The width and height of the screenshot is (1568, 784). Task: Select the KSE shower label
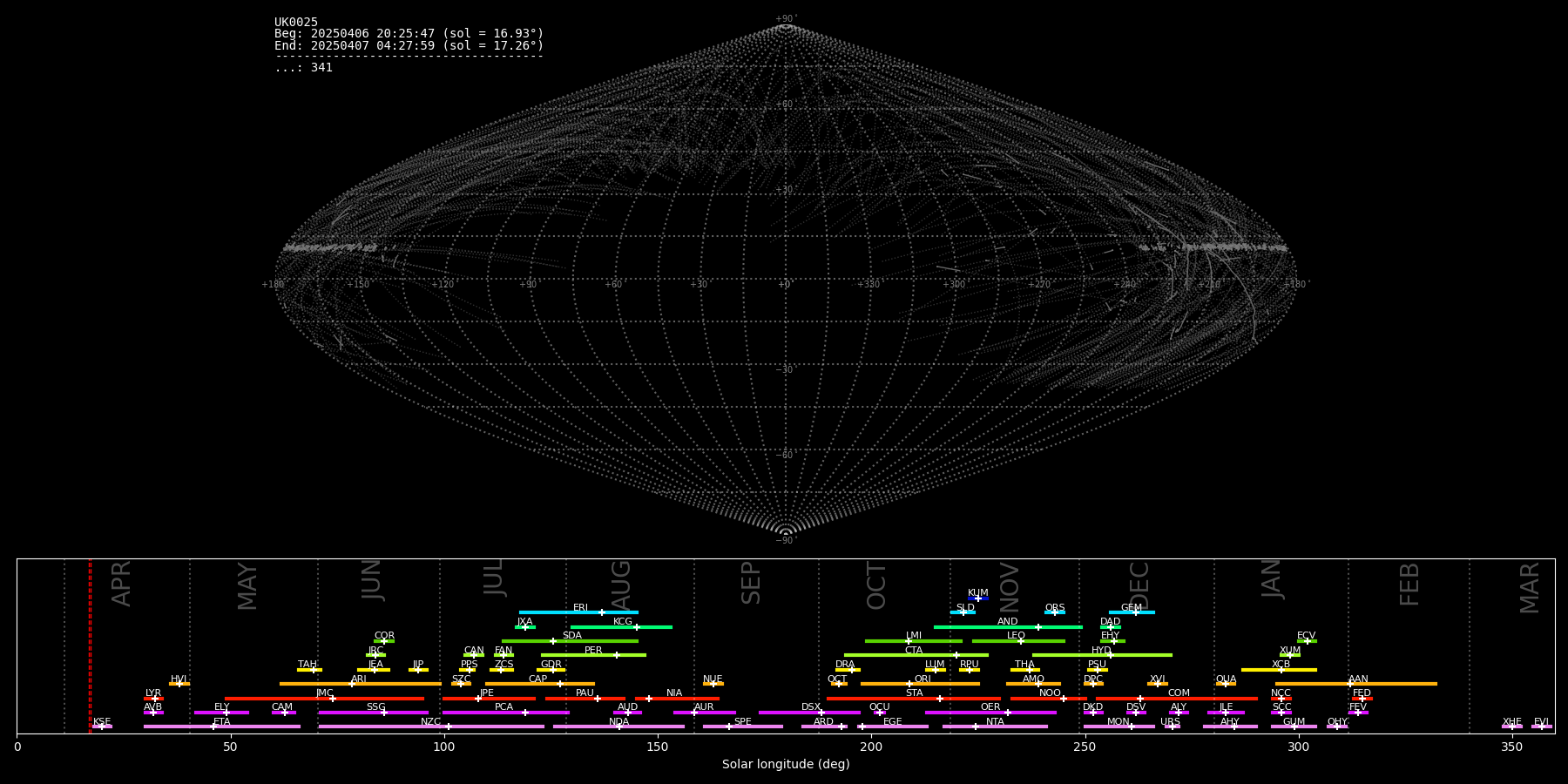102,722
